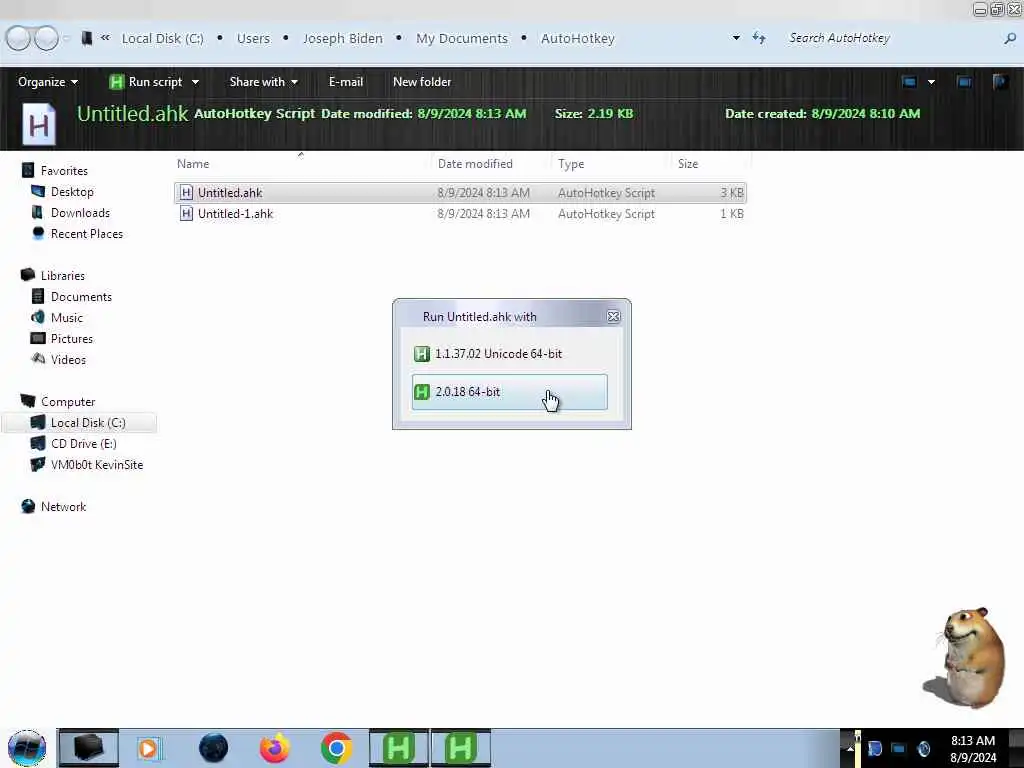This screenshot has height=768, width=1024.
Task: Navigate to Users breadcrumb
Action: [x=253, y=39]
